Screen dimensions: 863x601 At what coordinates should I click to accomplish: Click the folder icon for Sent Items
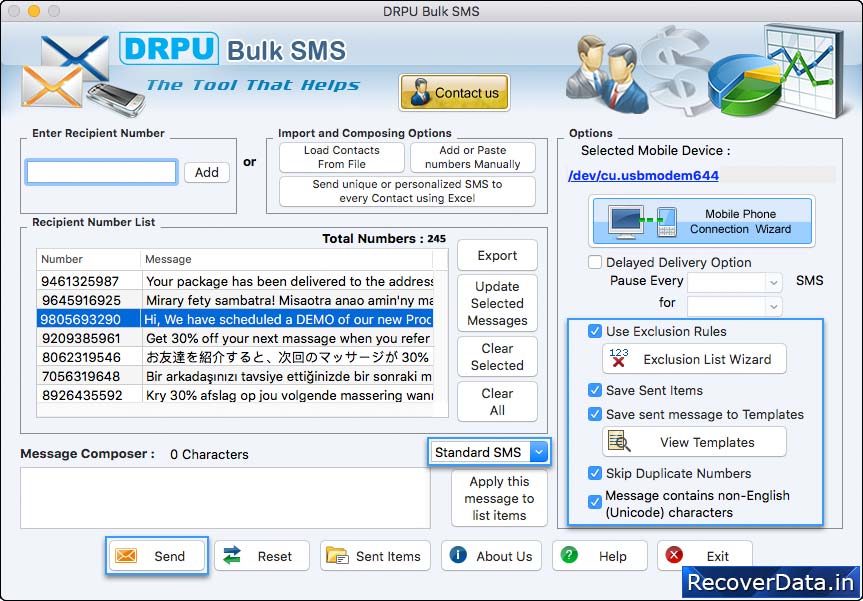(337, 556)
